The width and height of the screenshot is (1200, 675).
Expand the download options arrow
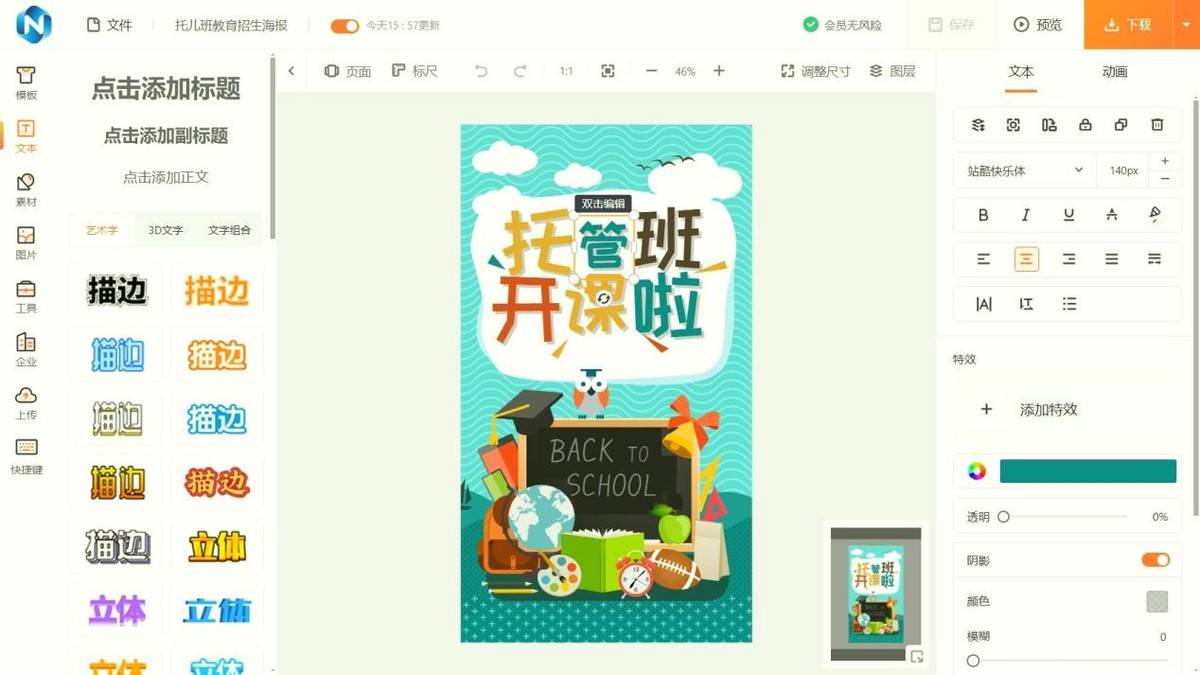click(1185, 25)
